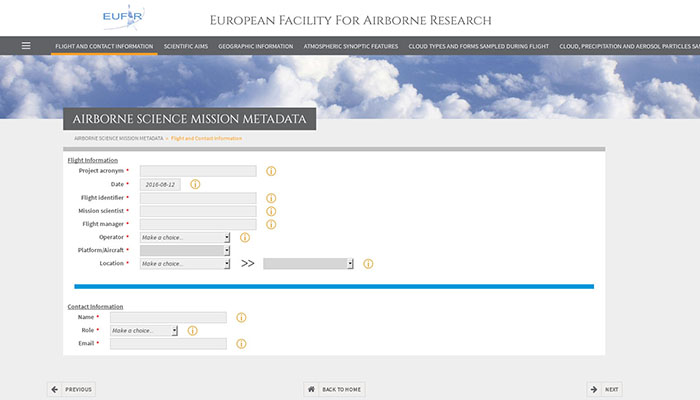Click info icon next to Role dropdown

[192, 330]
